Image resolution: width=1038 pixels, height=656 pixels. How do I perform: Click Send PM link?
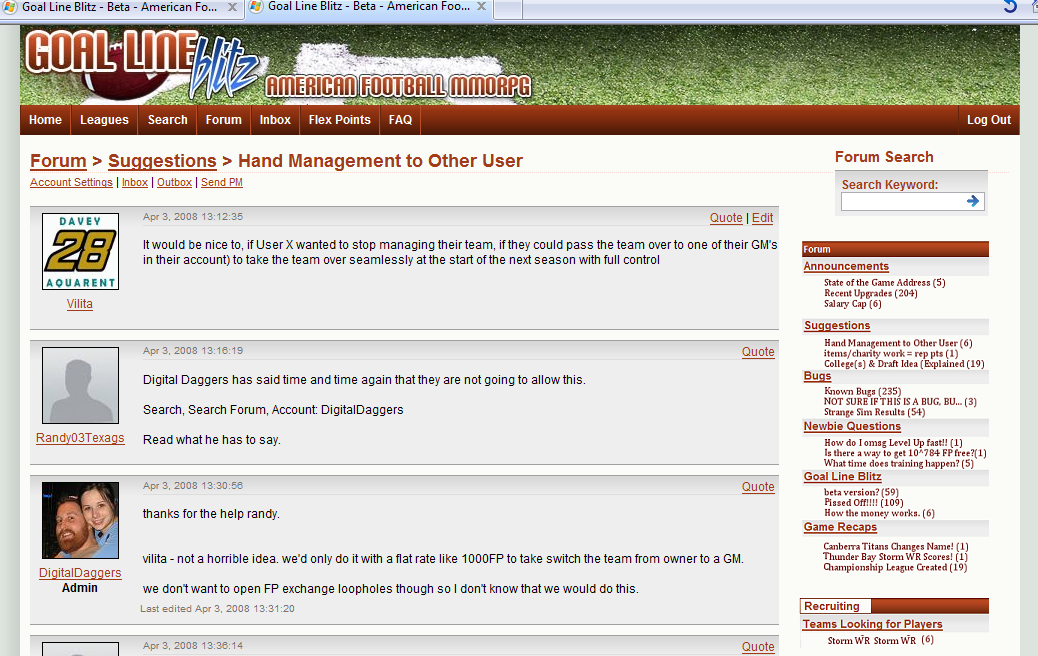coord(222,182)
